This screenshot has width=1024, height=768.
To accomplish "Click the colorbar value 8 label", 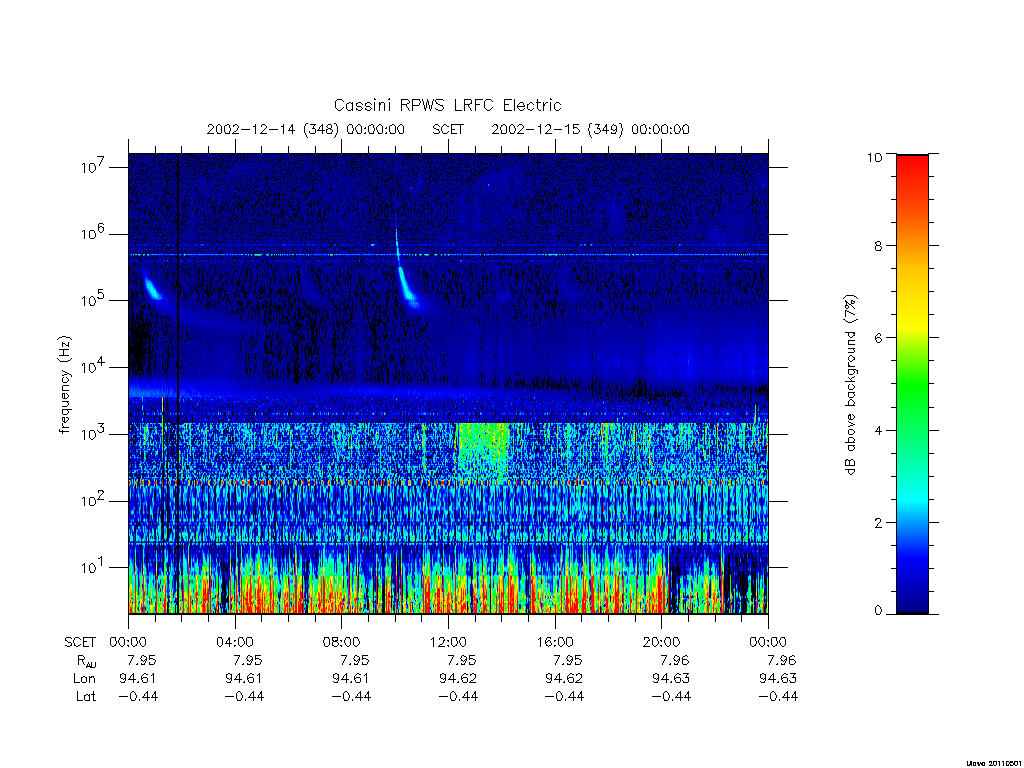I will 877,246.
